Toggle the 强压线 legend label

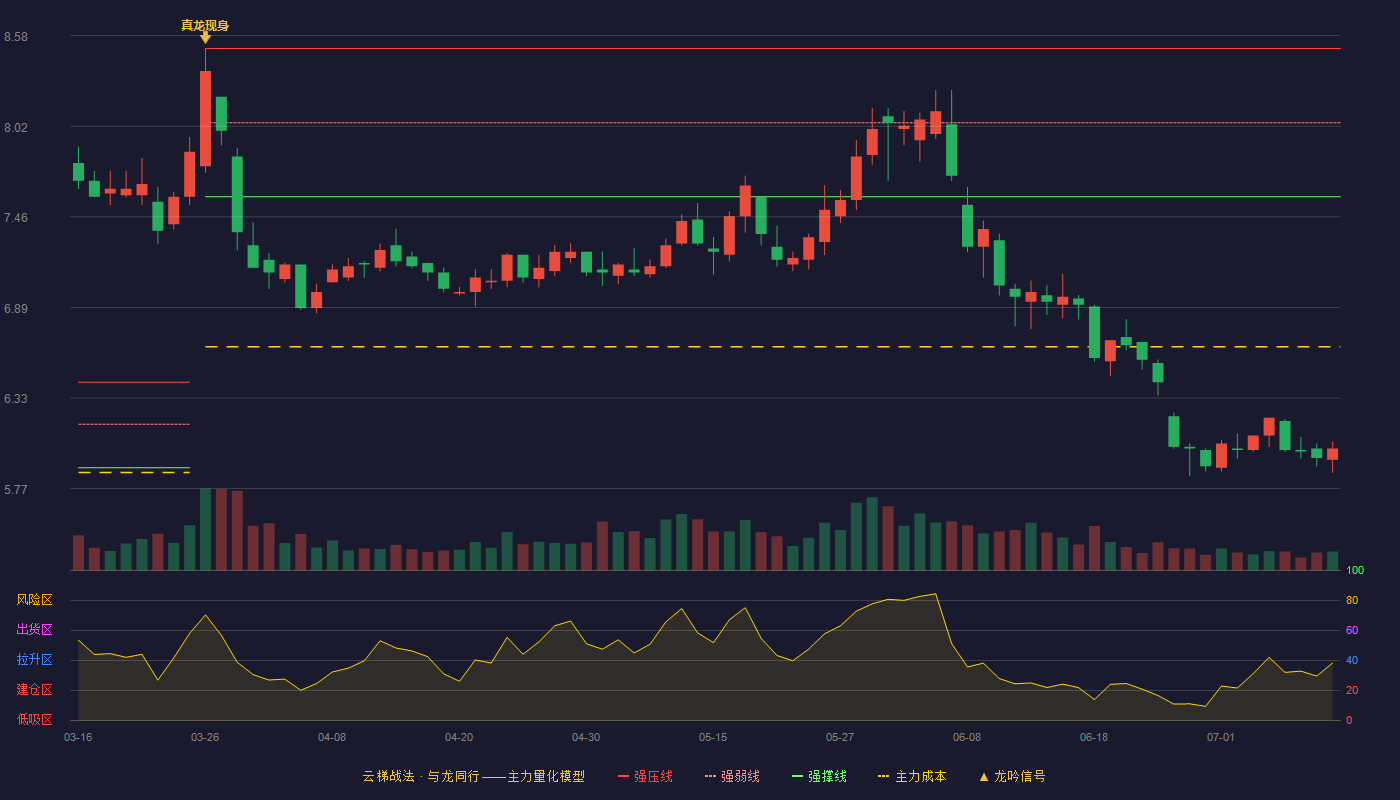click(x=653, y=776)
